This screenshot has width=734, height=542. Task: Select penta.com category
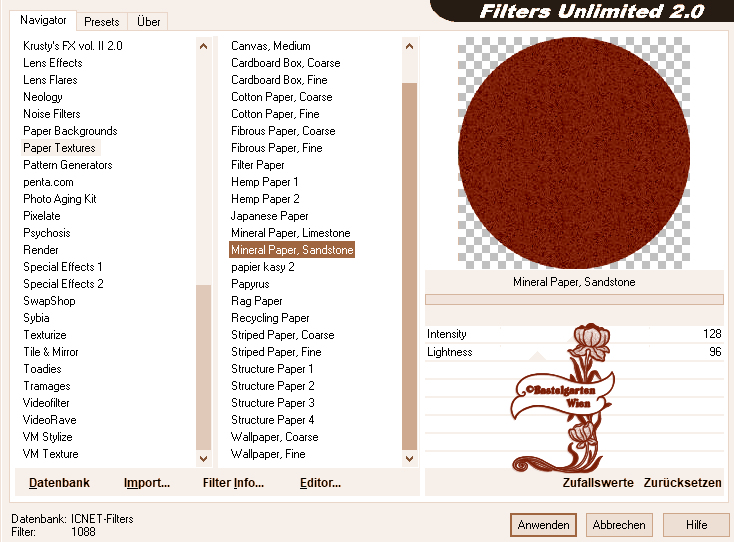tap(48, 182)
